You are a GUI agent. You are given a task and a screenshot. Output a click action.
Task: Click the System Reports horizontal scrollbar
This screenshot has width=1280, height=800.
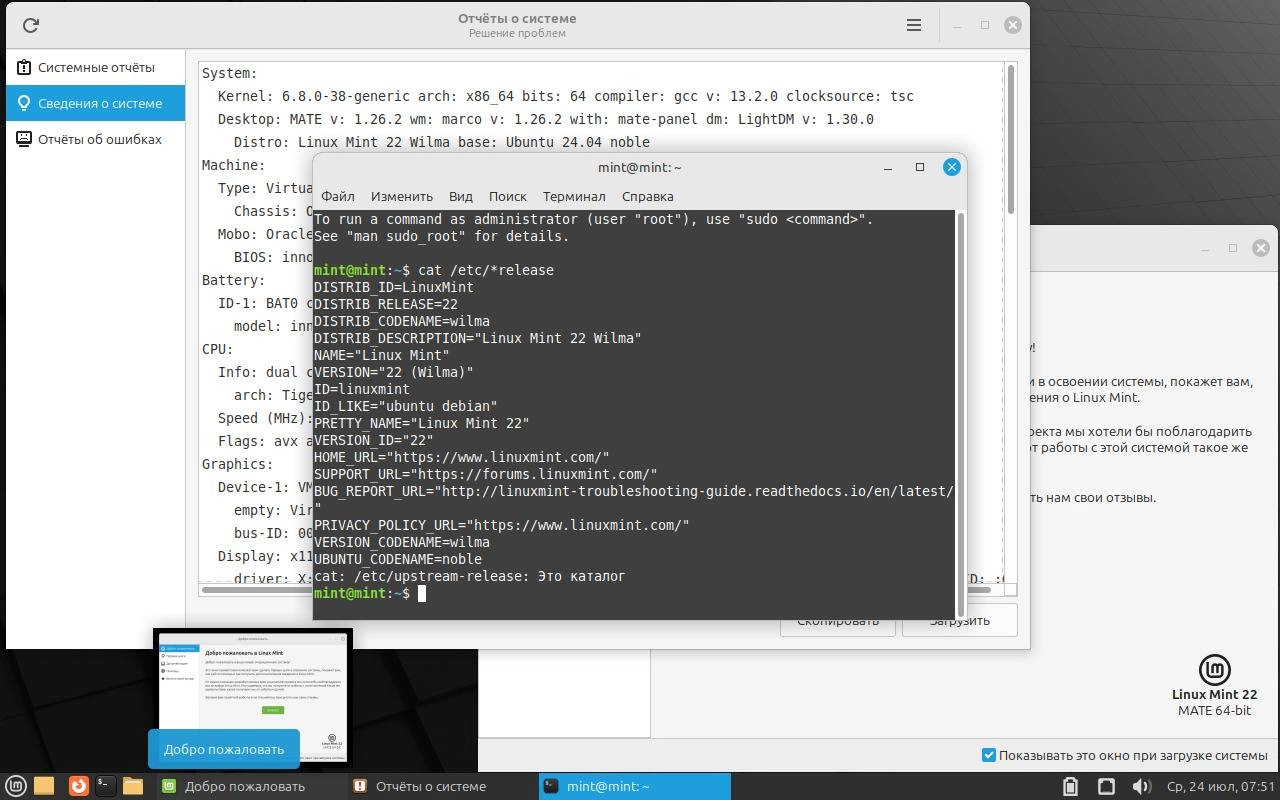point(597,590)
